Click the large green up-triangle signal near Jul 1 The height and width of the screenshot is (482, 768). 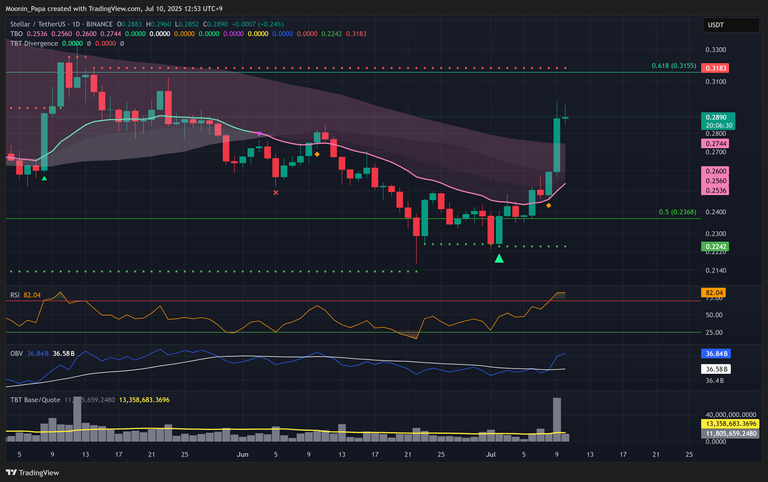(x=499, y=259)
